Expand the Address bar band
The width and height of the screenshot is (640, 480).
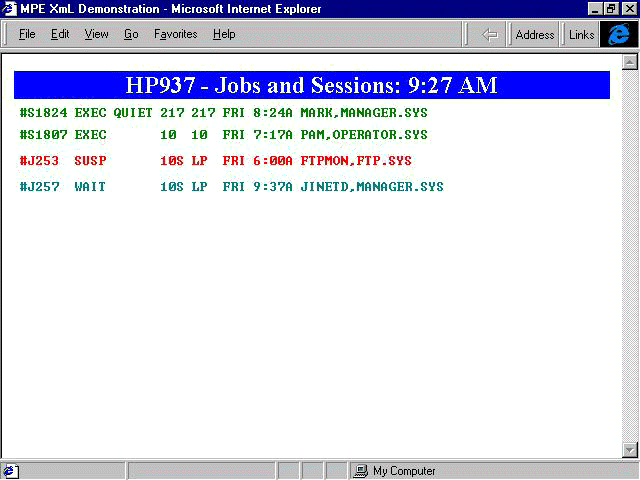tap(534, 34)
